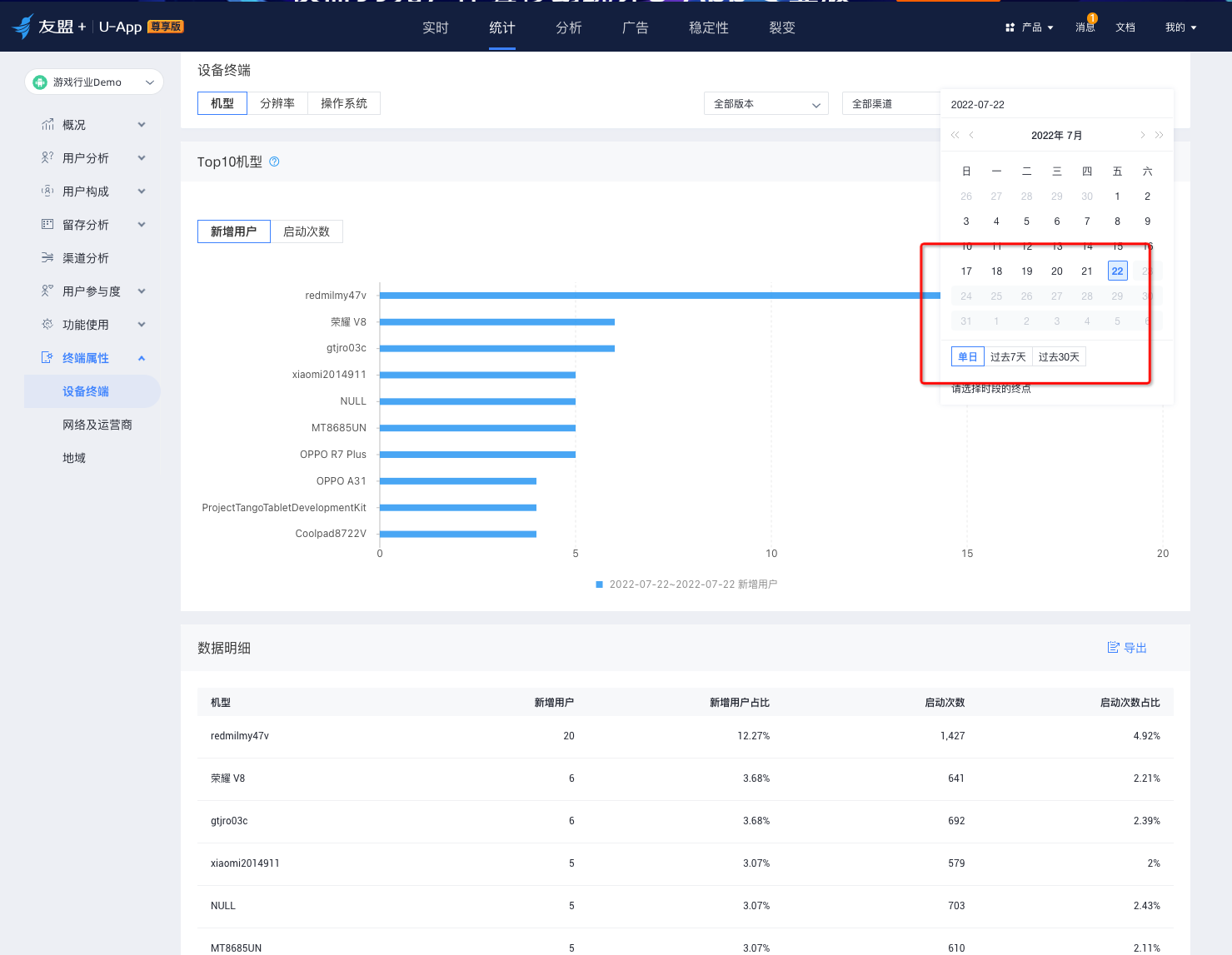The width and height of the screenshot is (1232, 955).
Task: Click the 渠道分析 sidebar icon
Action: [x=47, y=257]
